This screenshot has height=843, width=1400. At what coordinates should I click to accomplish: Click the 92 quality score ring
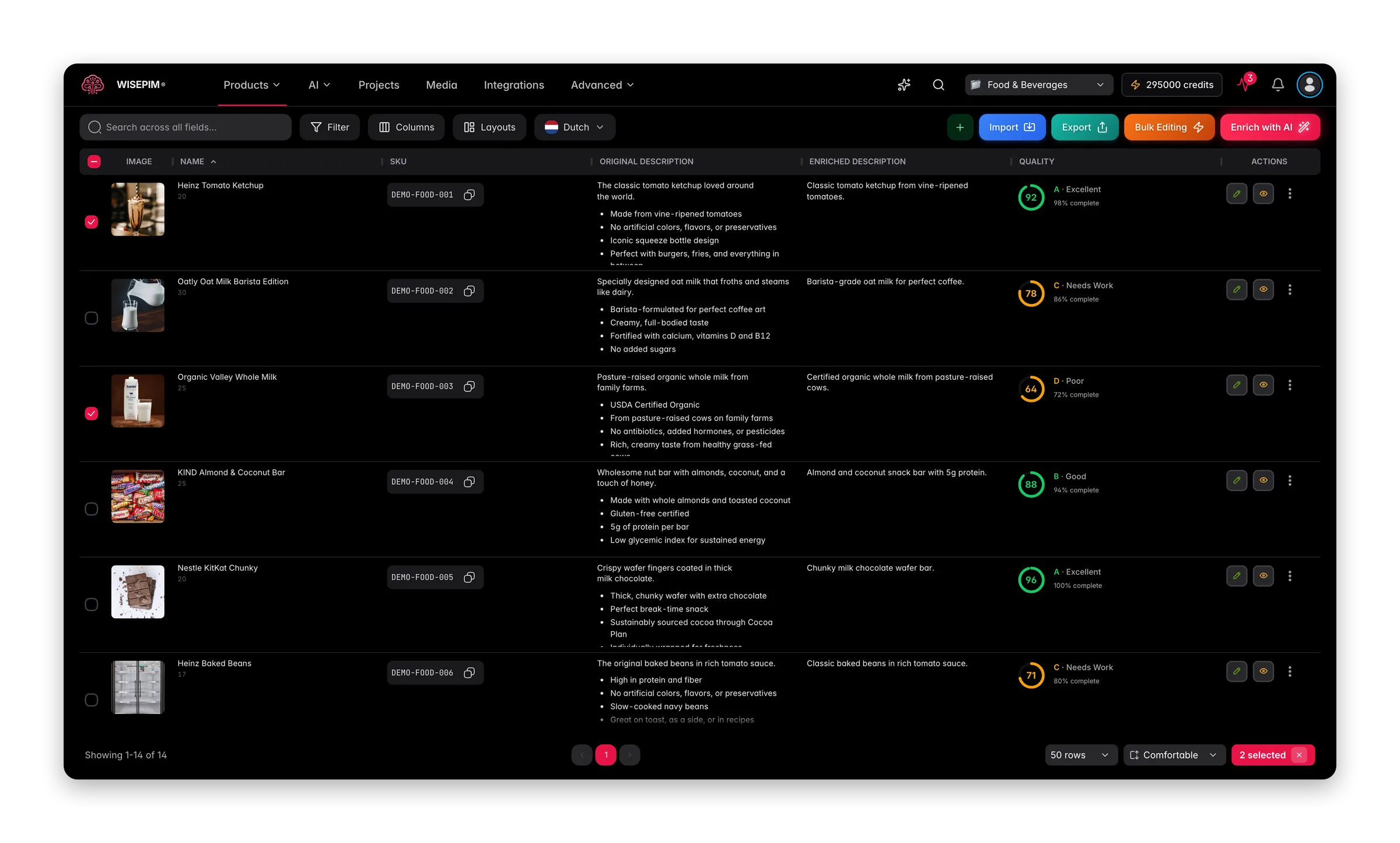coord(1031,197)
